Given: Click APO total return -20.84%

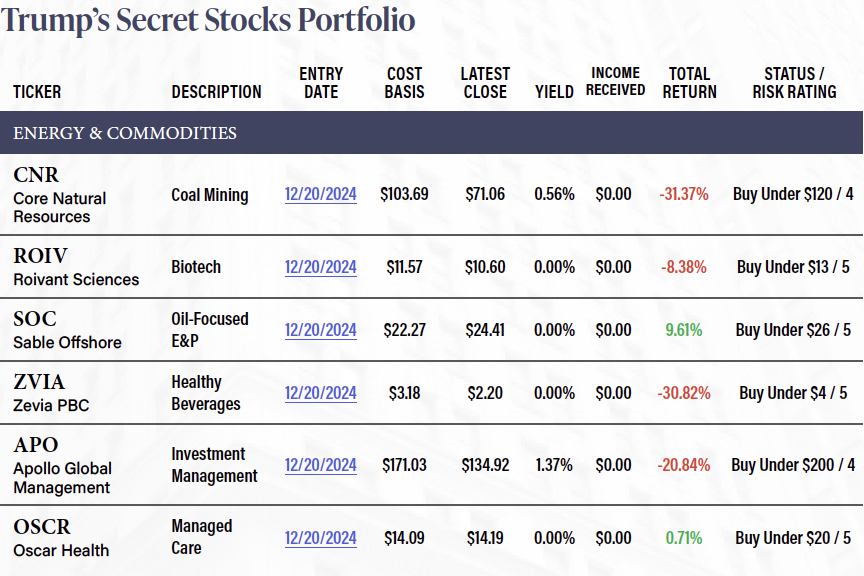Looking at the screenshot, I should point(684,465).
